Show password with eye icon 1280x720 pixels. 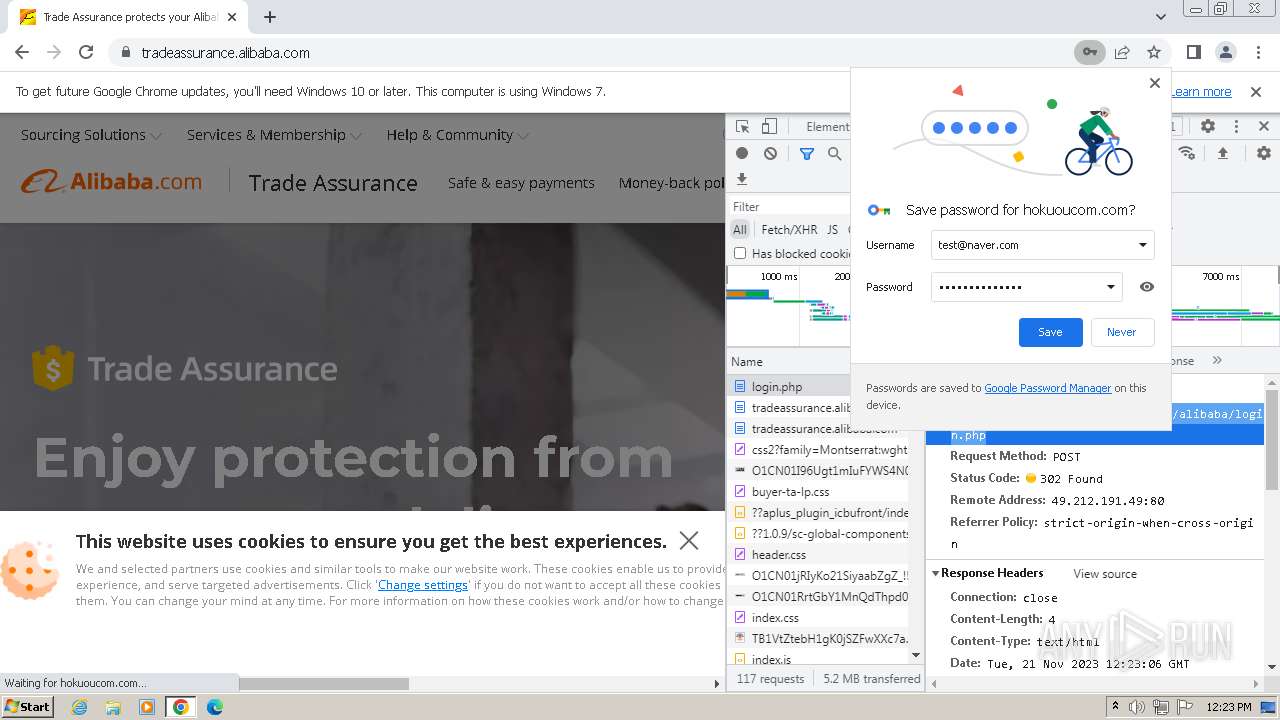click(x=1147, y=287)
